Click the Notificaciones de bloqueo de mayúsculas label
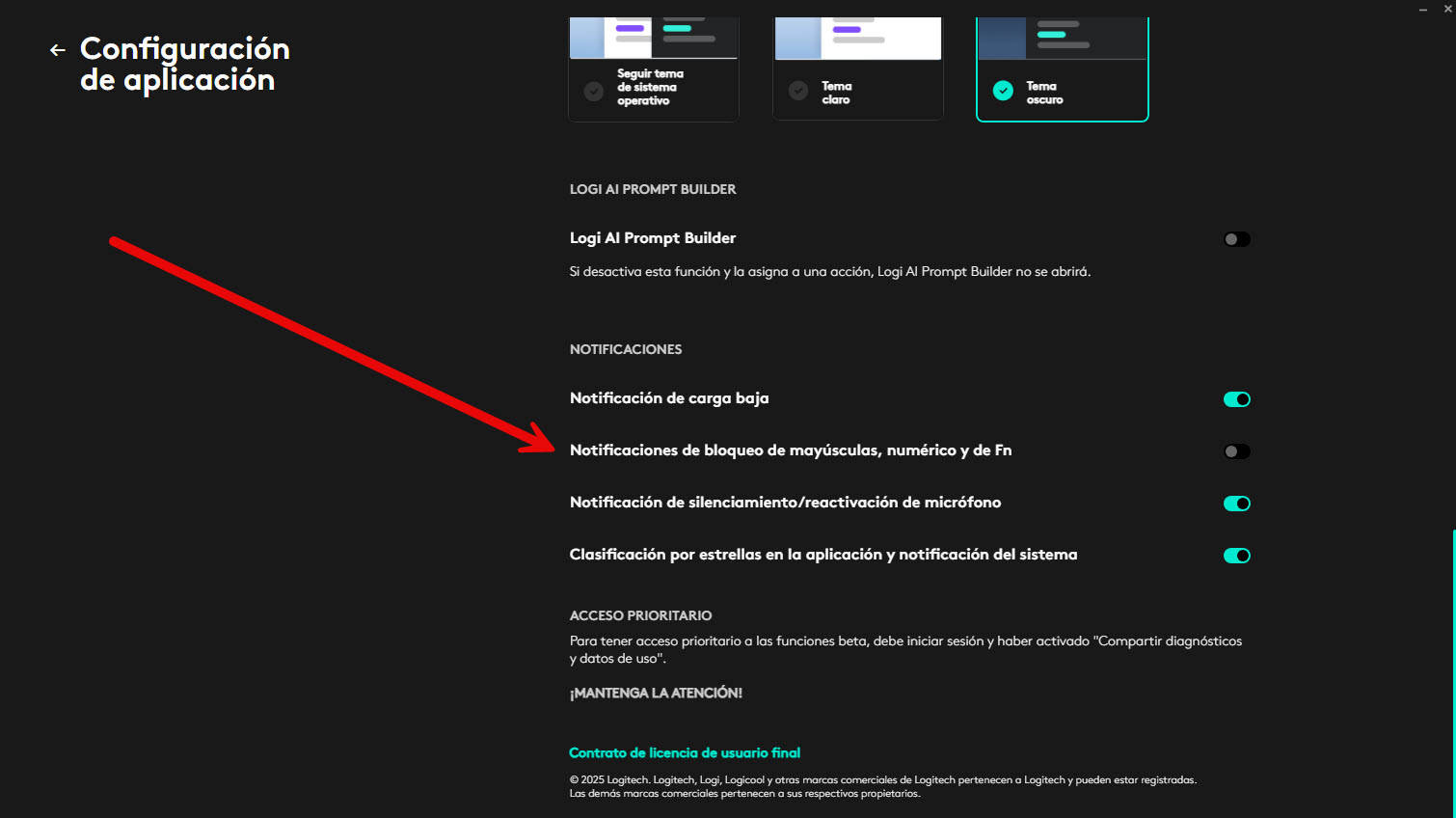Screen dimensions: 1456x818 click(x=791, y=450)
